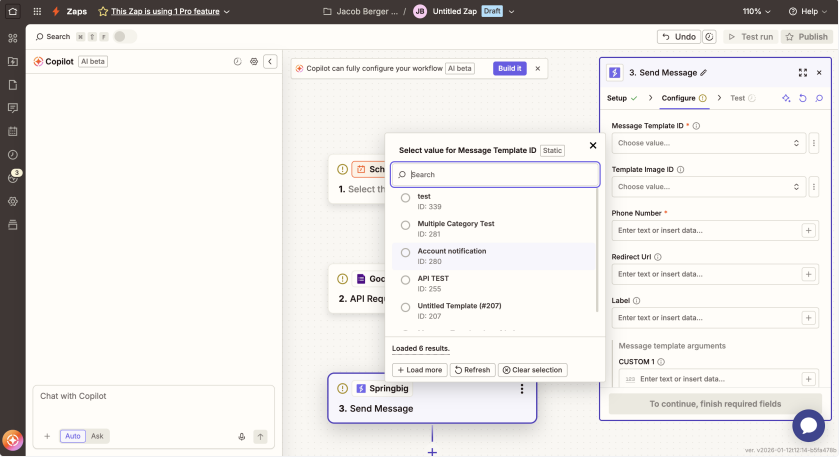Image resolution: width=840 pixels, height=458 pixels.
Task: Go to the Setup tab
Action: coord(621,98)
